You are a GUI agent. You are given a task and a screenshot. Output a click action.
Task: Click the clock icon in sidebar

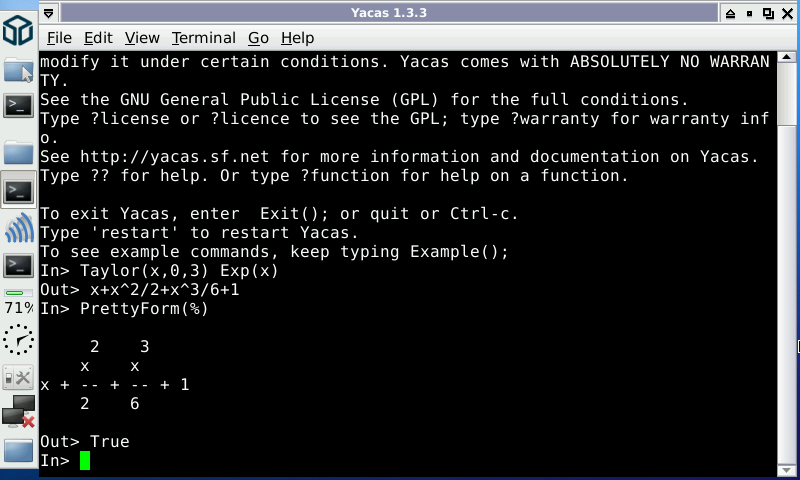coord(18,340)
